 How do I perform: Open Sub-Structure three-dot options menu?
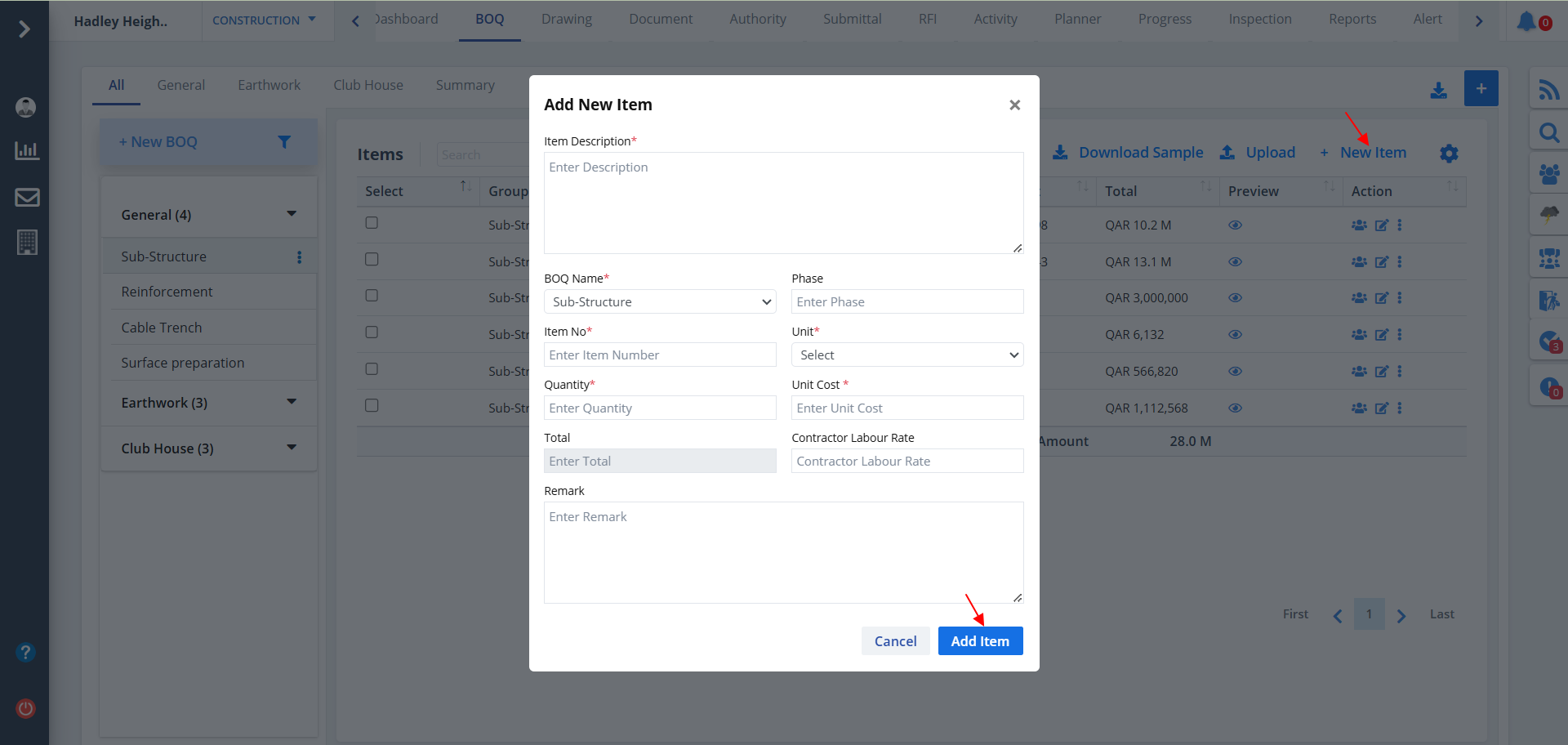pyautogui.click(x=300, y=257)
